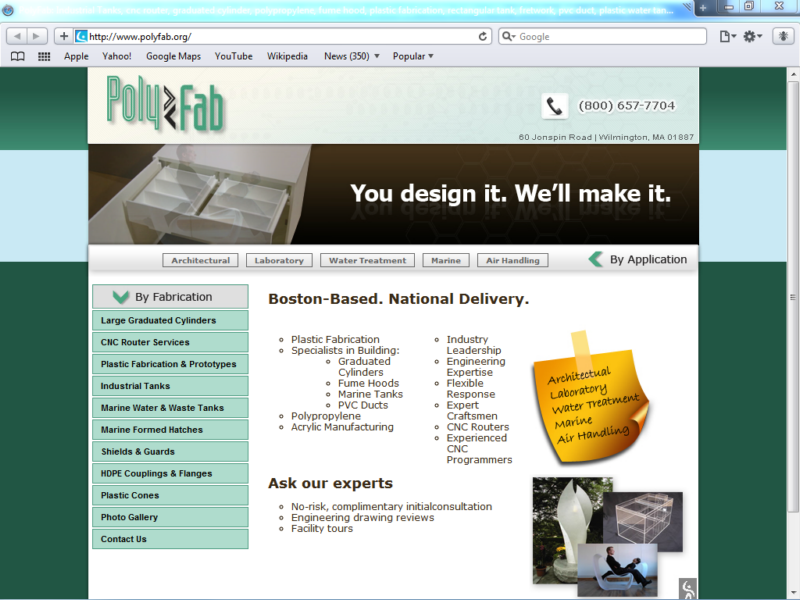Select the Air Handling application tab
This screenshot has width=800, height=600.
pos(513,260)
